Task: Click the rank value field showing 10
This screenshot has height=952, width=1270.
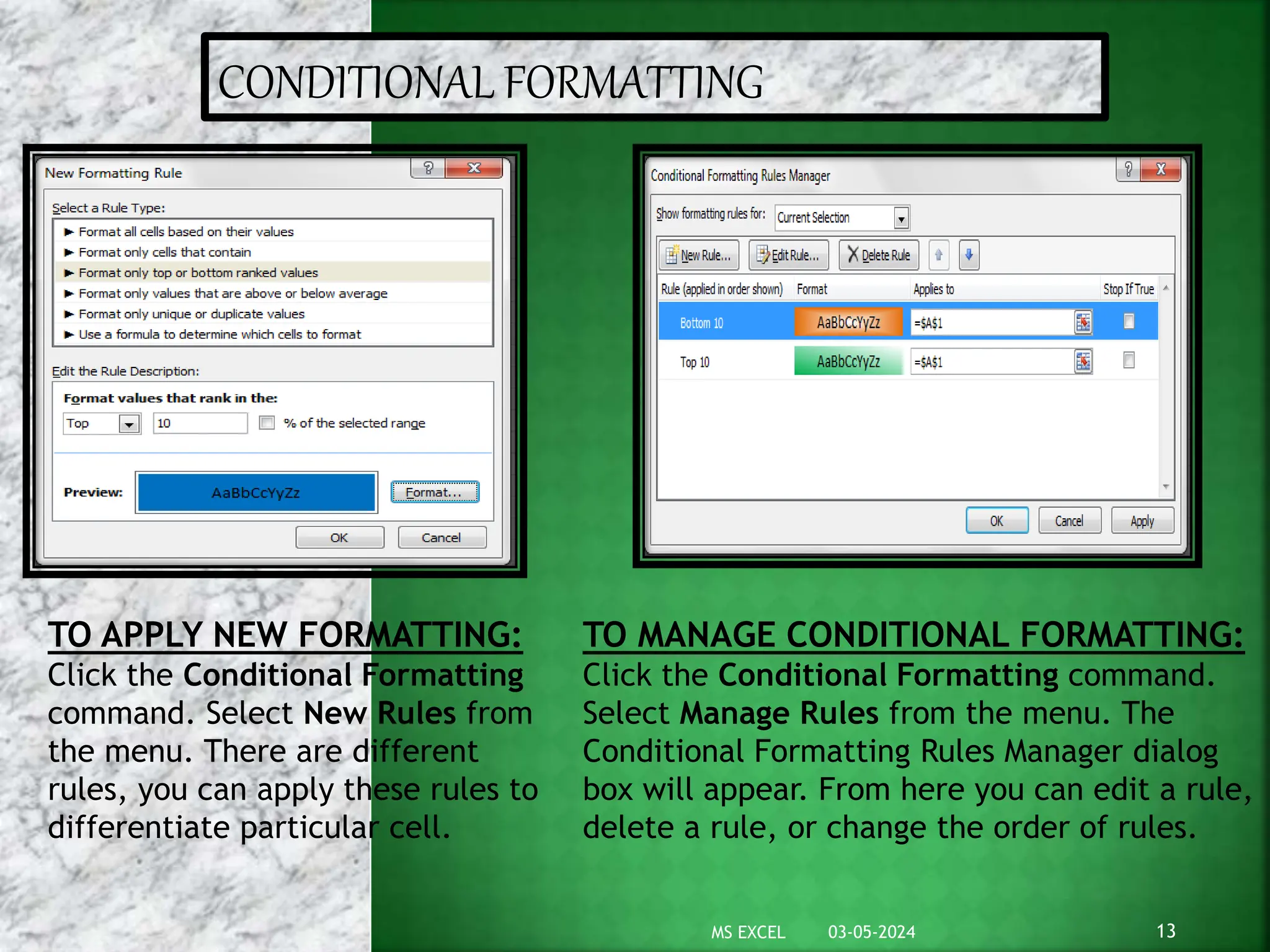Action: click(200, 423)
